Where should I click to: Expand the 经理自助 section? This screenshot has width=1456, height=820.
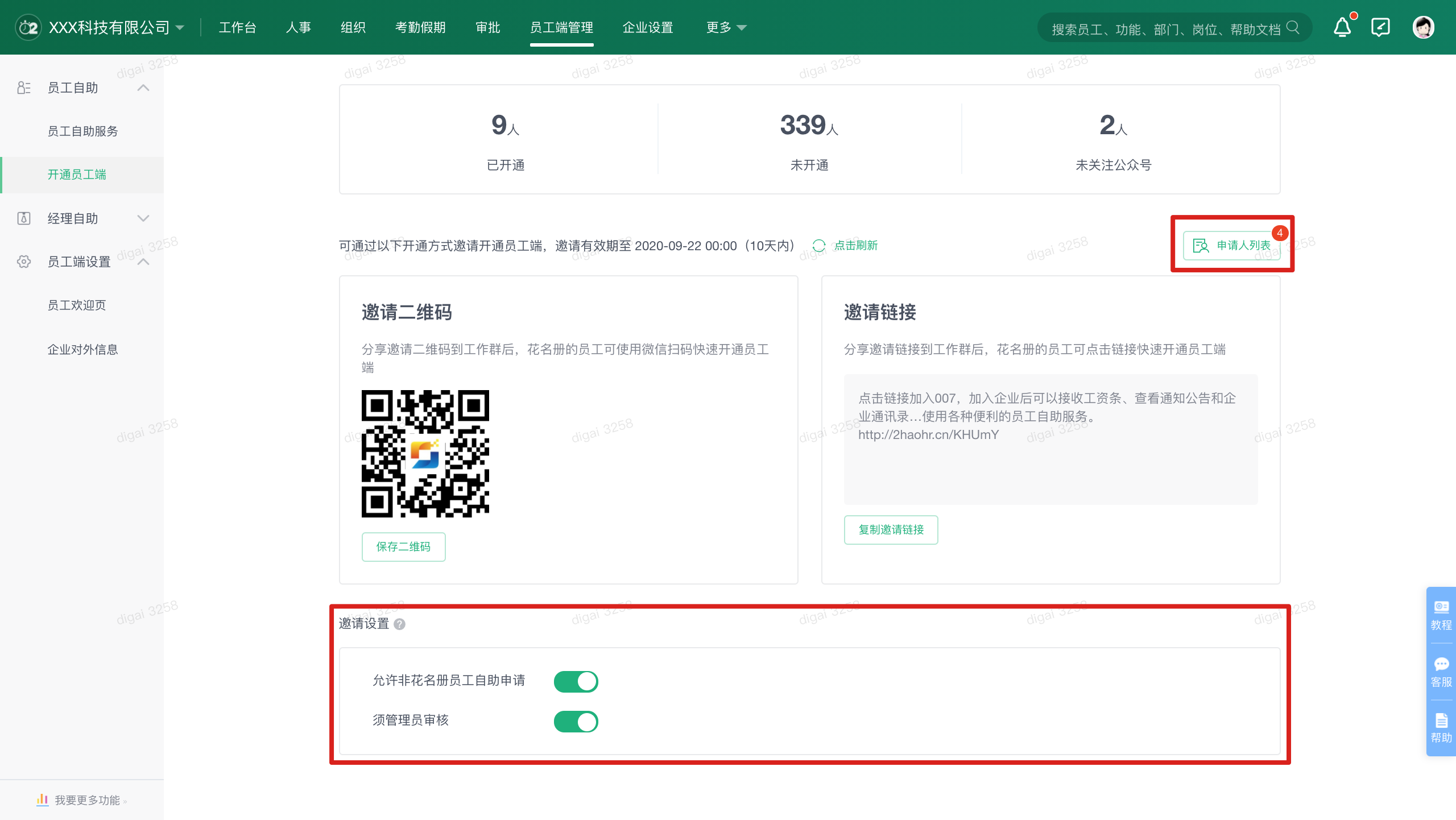click(143, 218)
